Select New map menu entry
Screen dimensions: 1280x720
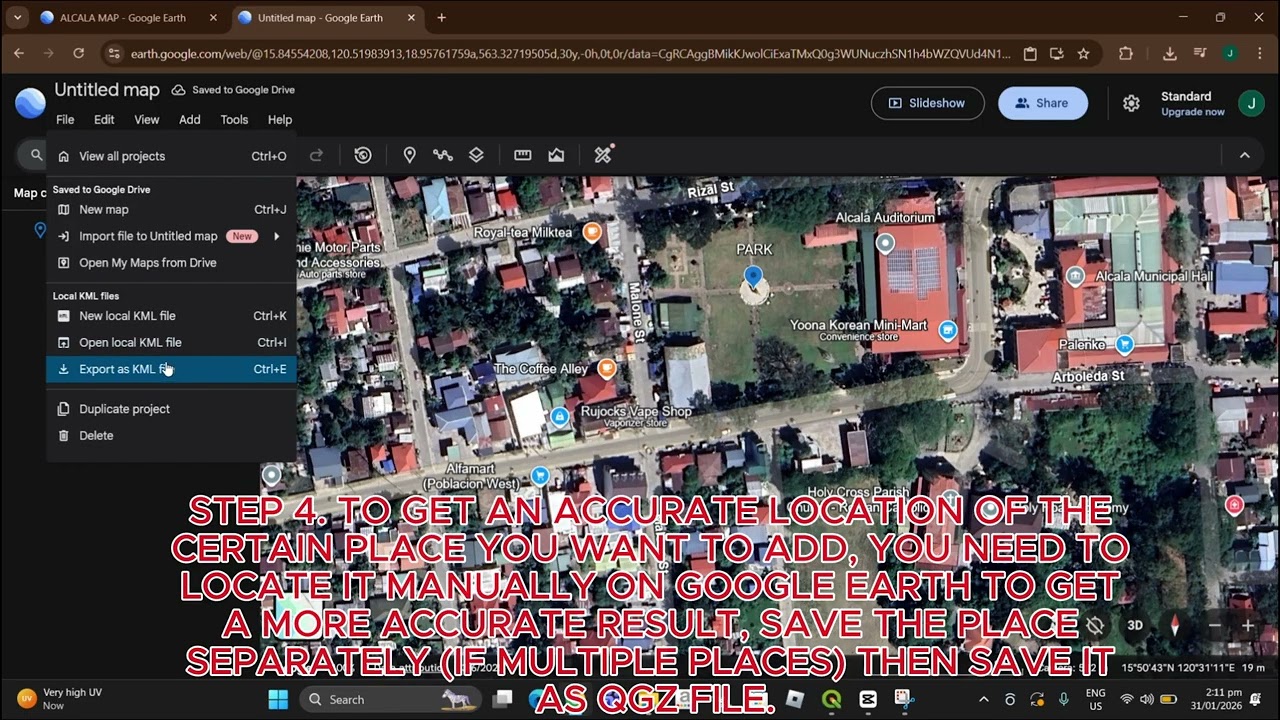(x=171, y=210)
